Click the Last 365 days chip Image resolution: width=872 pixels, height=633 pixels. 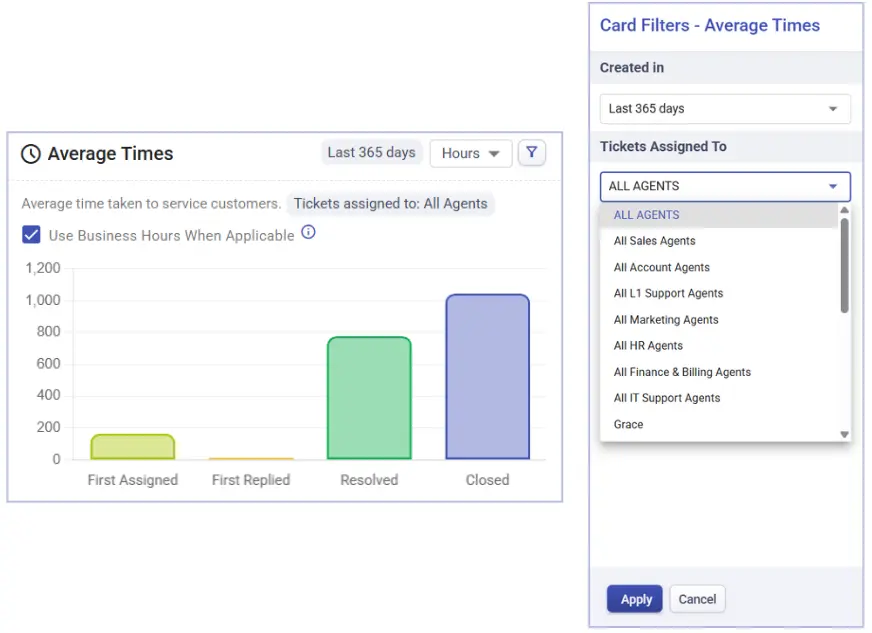[x=371, y=153]
